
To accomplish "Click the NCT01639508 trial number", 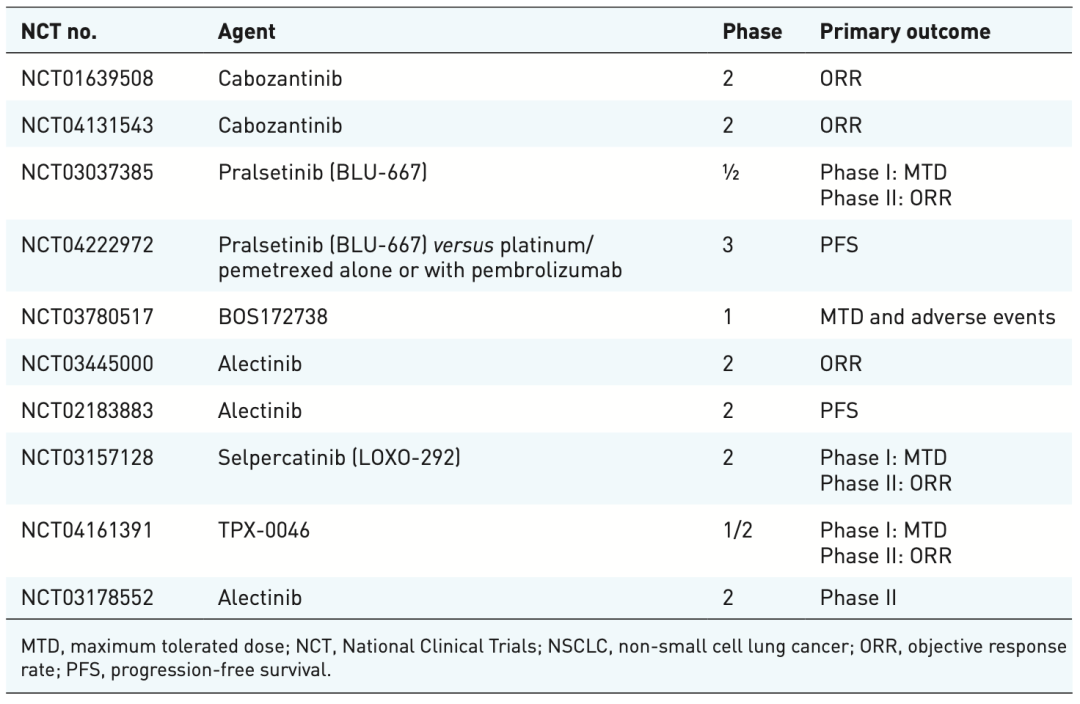I will (87, 77).
